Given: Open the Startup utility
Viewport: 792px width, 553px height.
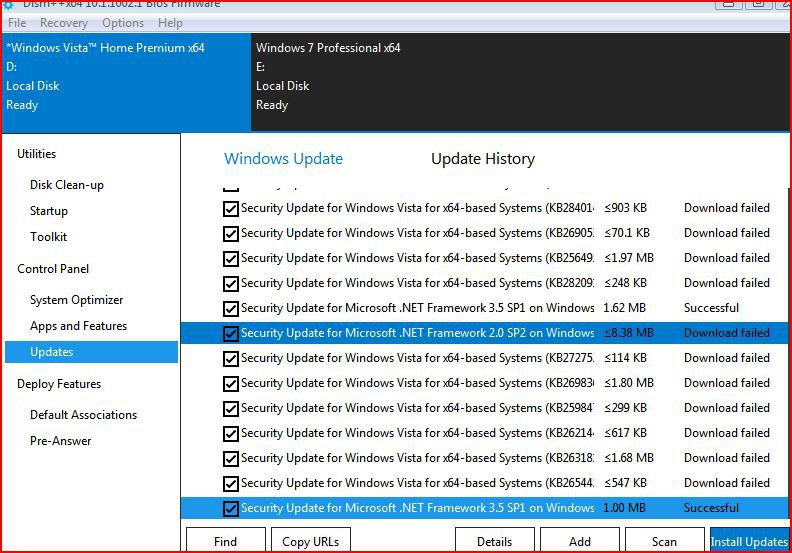Looking at the screenshot, I should 48,211.
